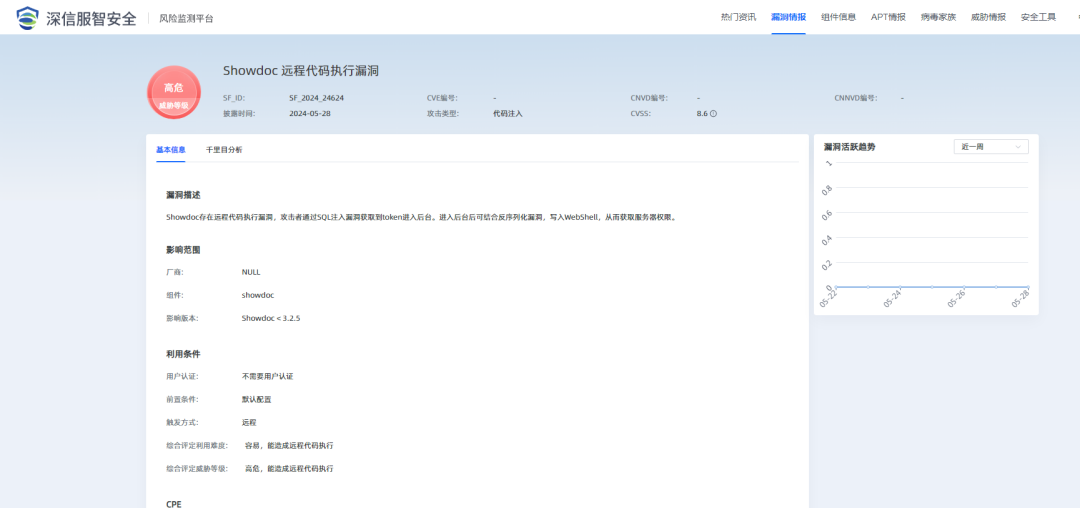Click the value 容易，能造成远程代码执行
The height and width of the screenshot is (508, 1080).
click(x=289, y=445)
